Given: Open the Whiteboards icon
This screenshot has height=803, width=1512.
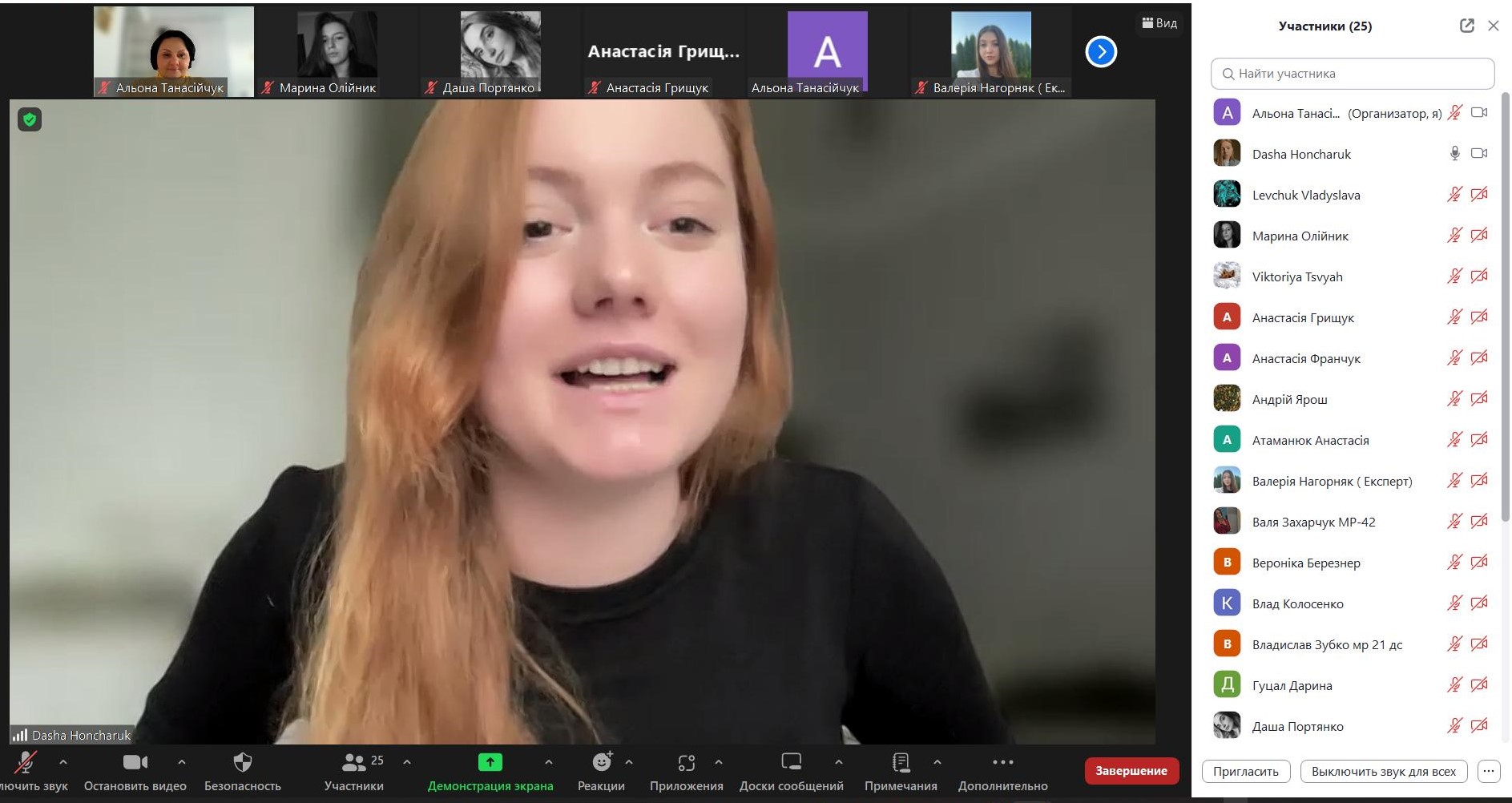Looking at the screenshot, I should pyautogui.click(x=791, y=762).
